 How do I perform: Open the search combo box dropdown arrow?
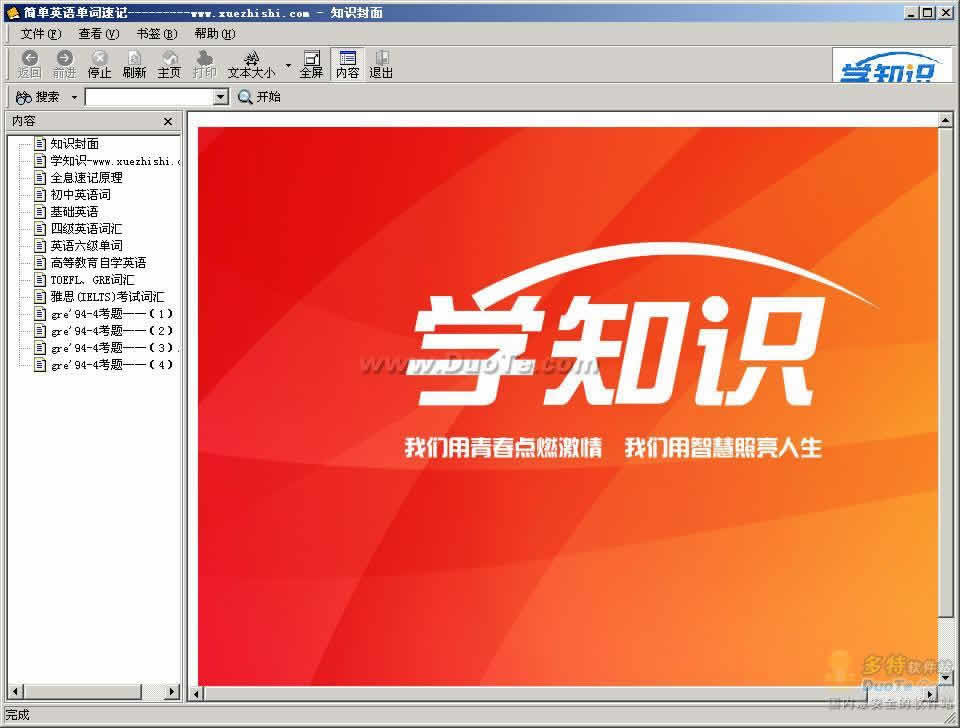point(221,97)
